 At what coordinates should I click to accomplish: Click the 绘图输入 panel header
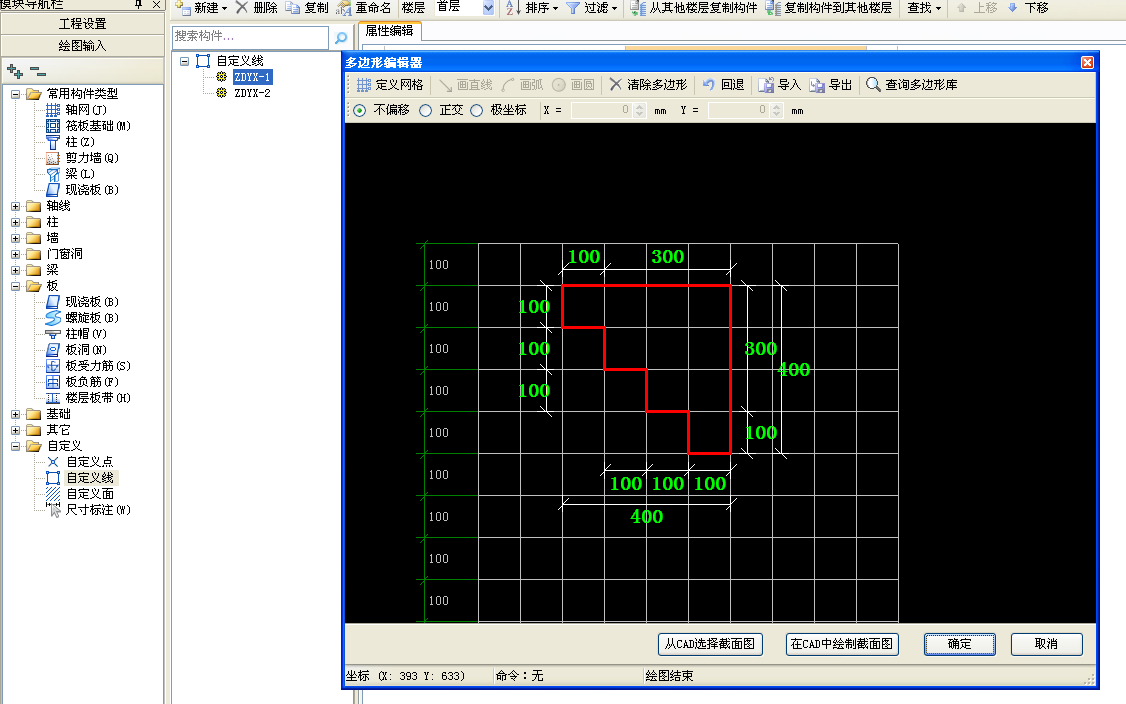tap(83, 45)
